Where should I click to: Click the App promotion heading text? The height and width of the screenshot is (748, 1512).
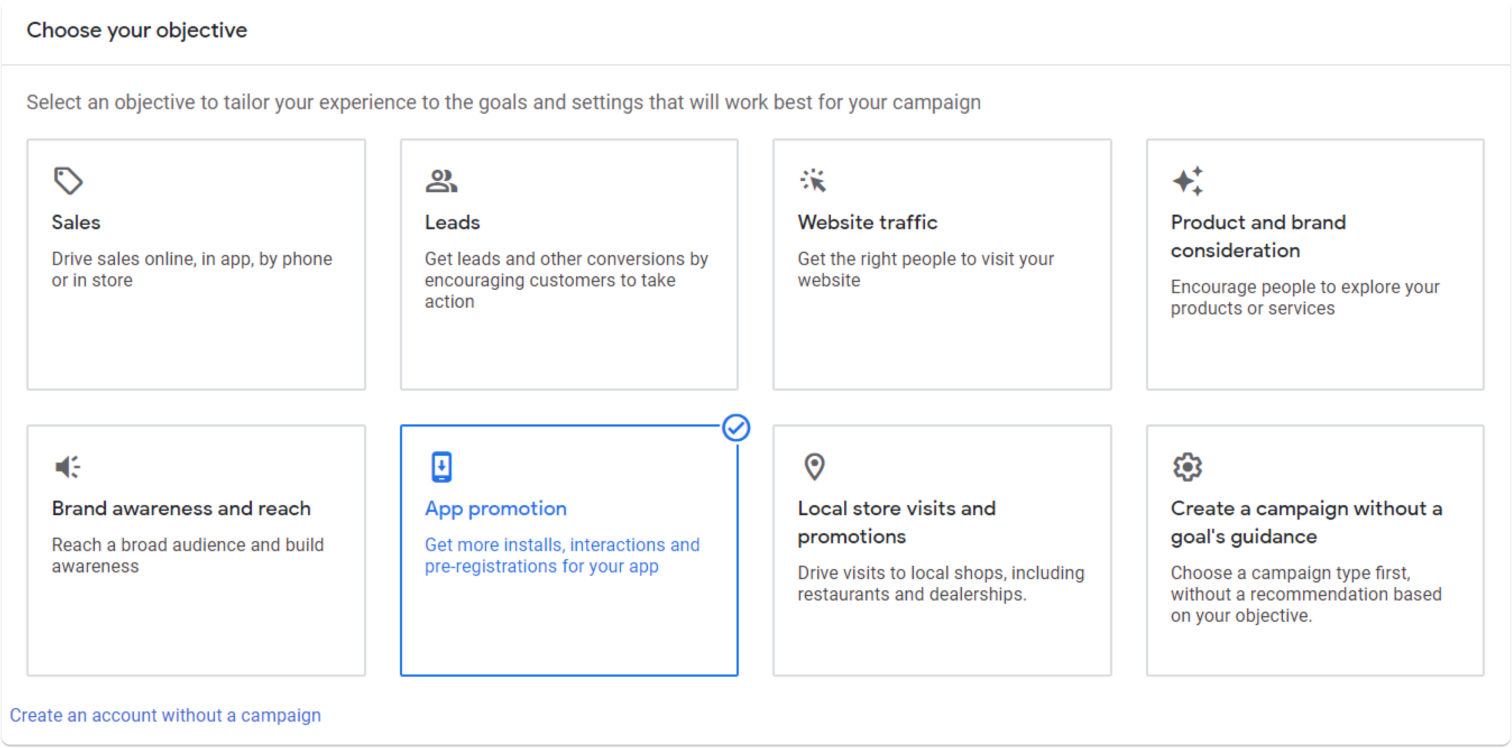tap(495, 508)
